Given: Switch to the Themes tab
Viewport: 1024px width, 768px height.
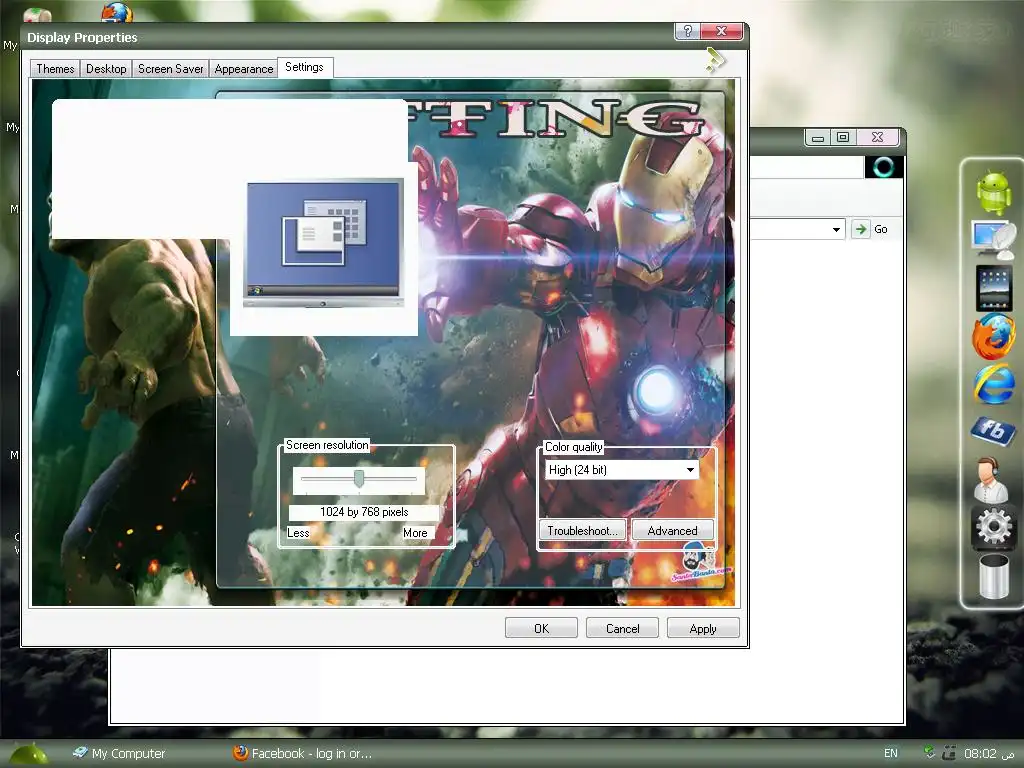Looking at the screenshot, I should click(x=55, y=69).
